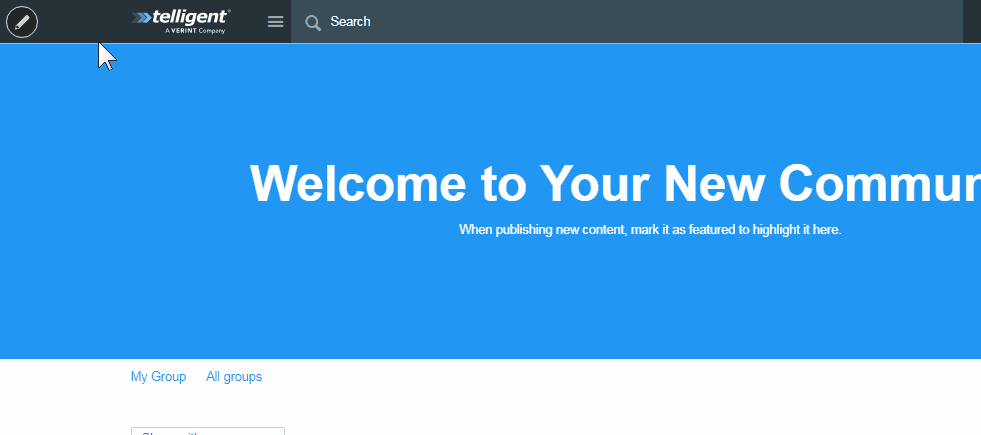Open the hamburger navigation menu
The height and width of the screenshot is (435, 981).
point(275,22)
